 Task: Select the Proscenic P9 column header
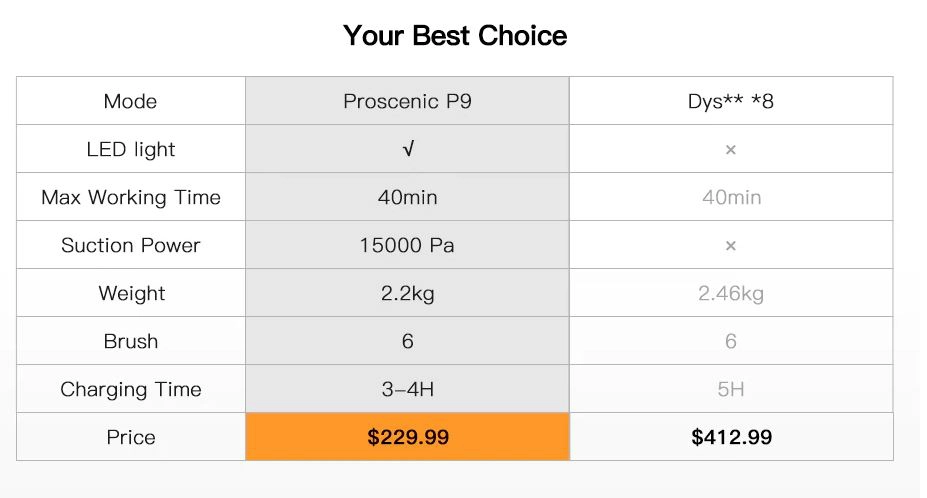point(407,101)
